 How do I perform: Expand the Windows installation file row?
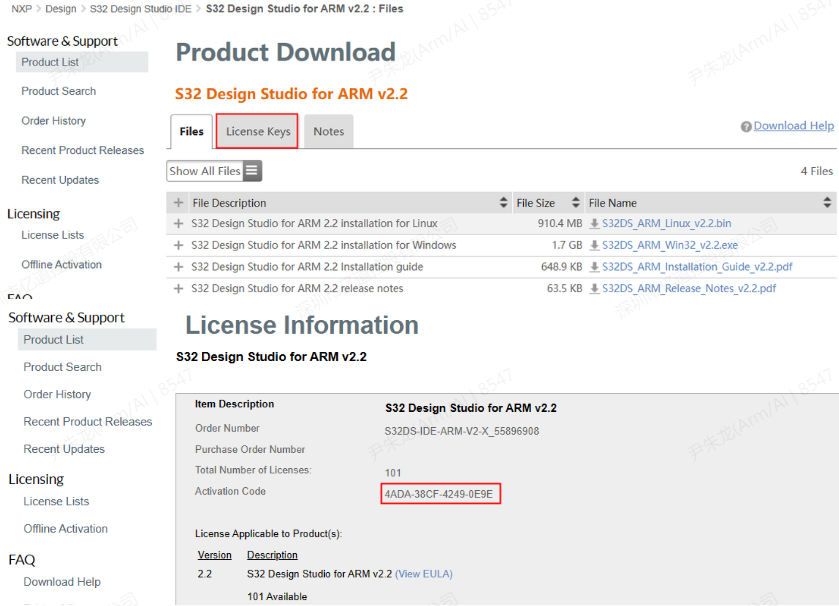[x=179, y=246]
